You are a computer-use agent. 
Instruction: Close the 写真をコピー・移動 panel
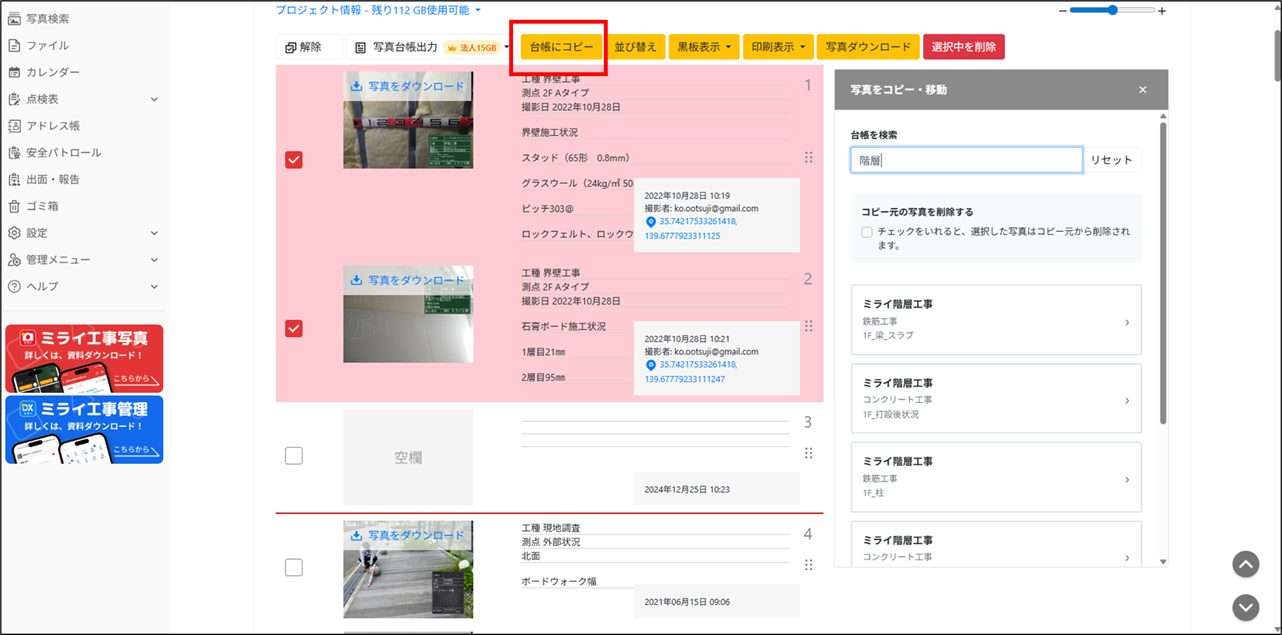pyautogui.click(x=1143, y=90)
